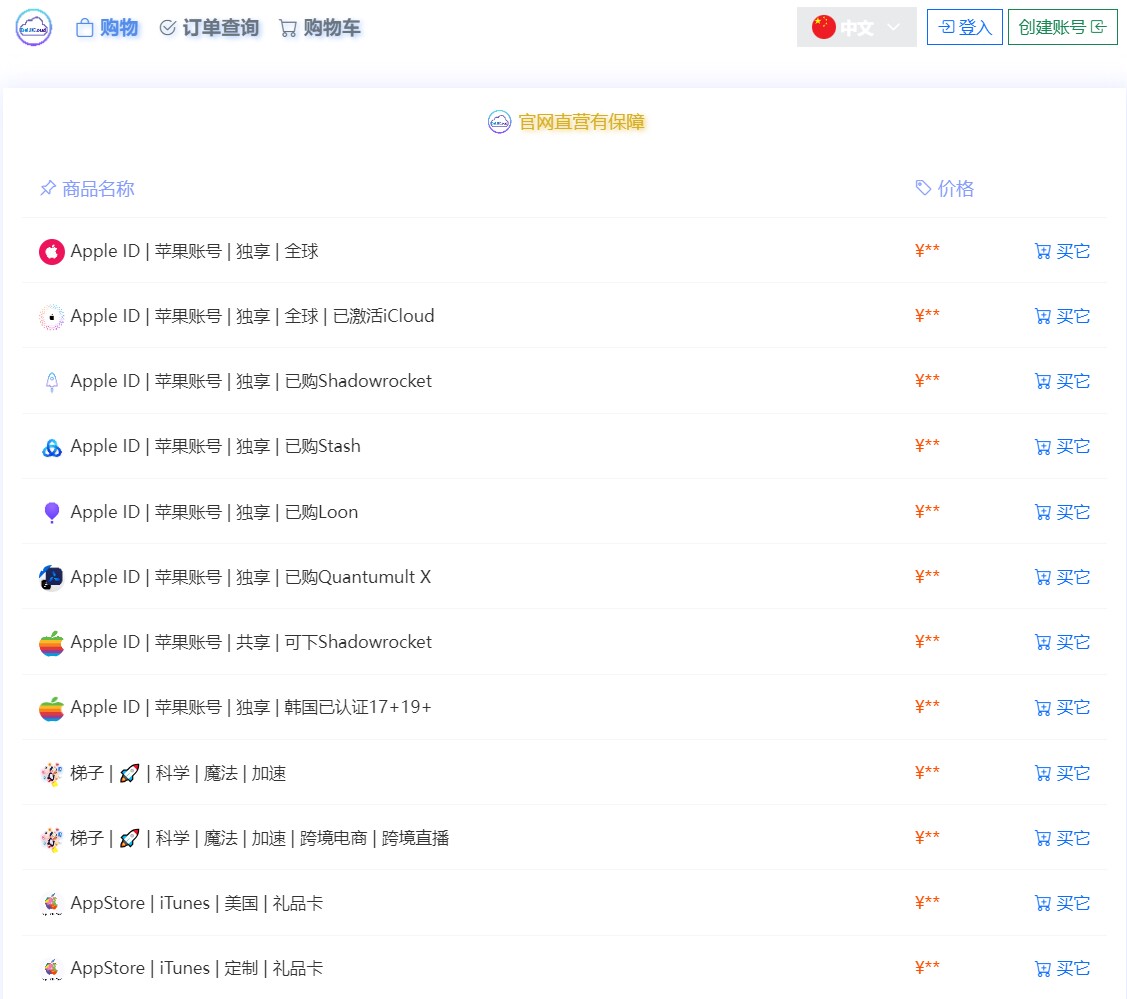Open product 共享 | 可下Shadowrocket
Viewport: 1127px width, 999px height.
click(x=251, y=643)
